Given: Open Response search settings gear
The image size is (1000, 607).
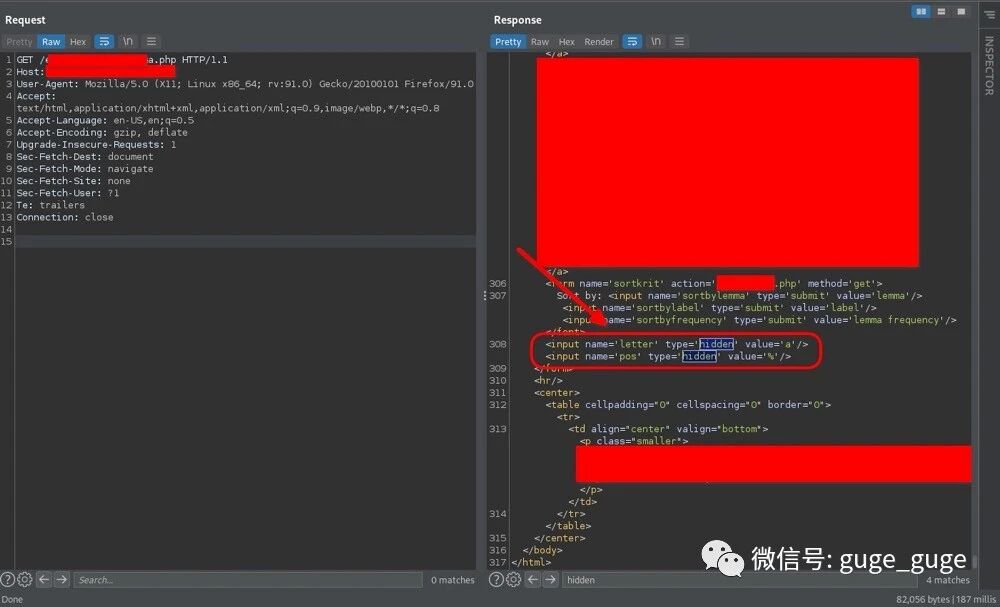Looking at the screenshot, I should click(513, 580).
